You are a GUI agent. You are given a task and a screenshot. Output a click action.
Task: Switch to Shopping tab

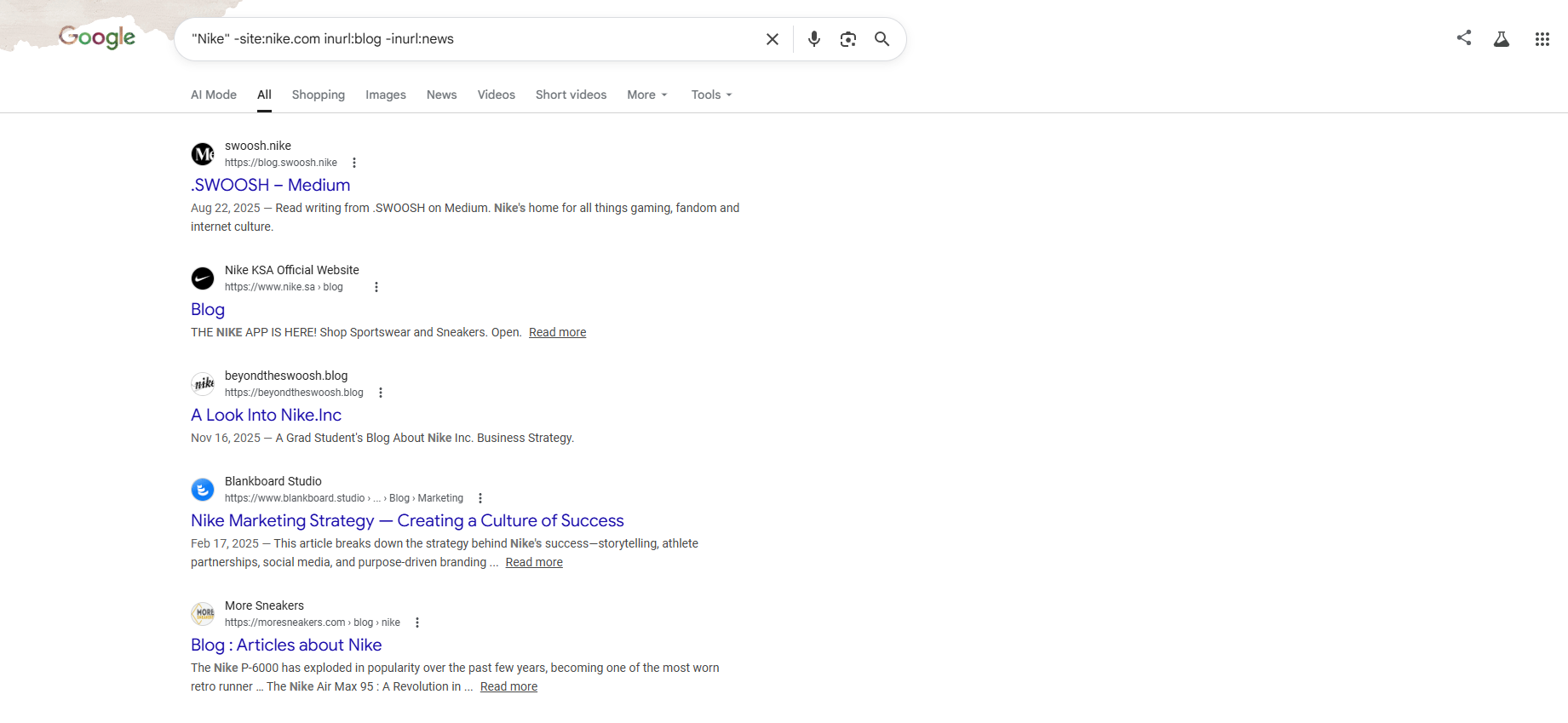(x=319, y=95)
